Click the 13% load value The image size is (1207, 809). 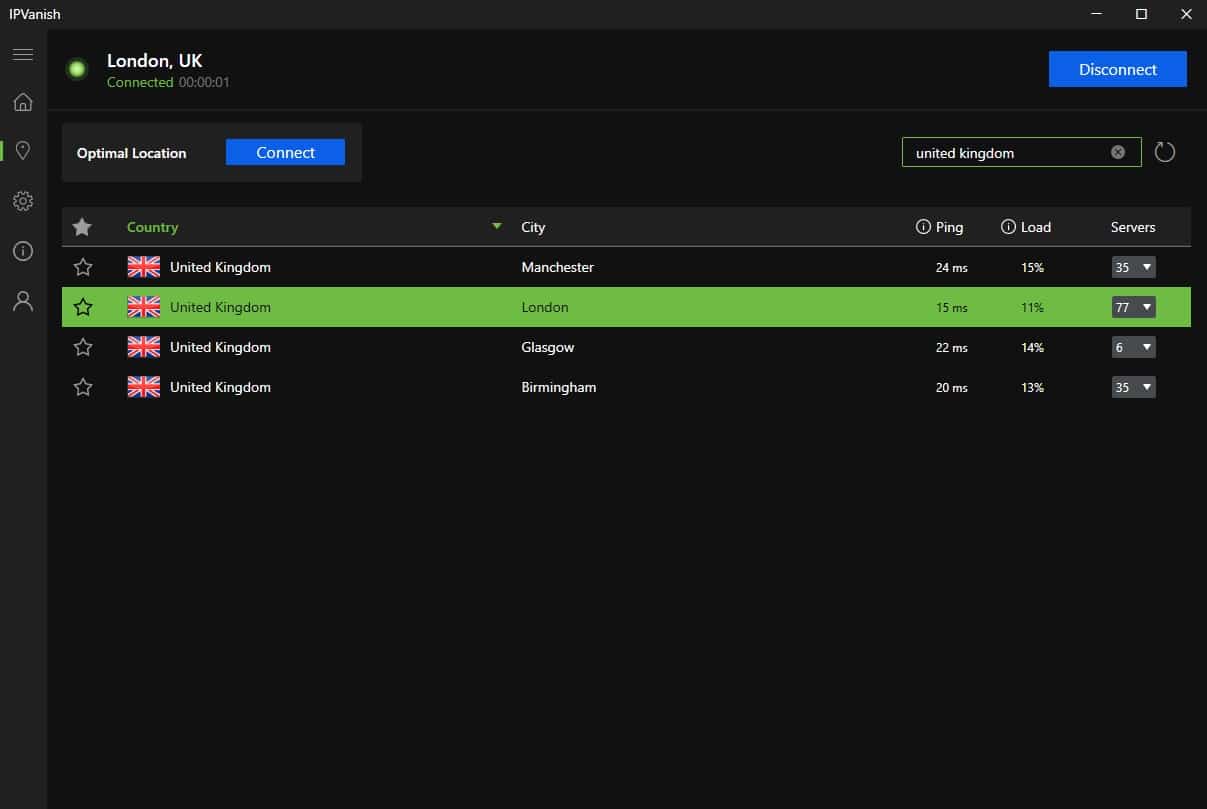pos(1032,388)
